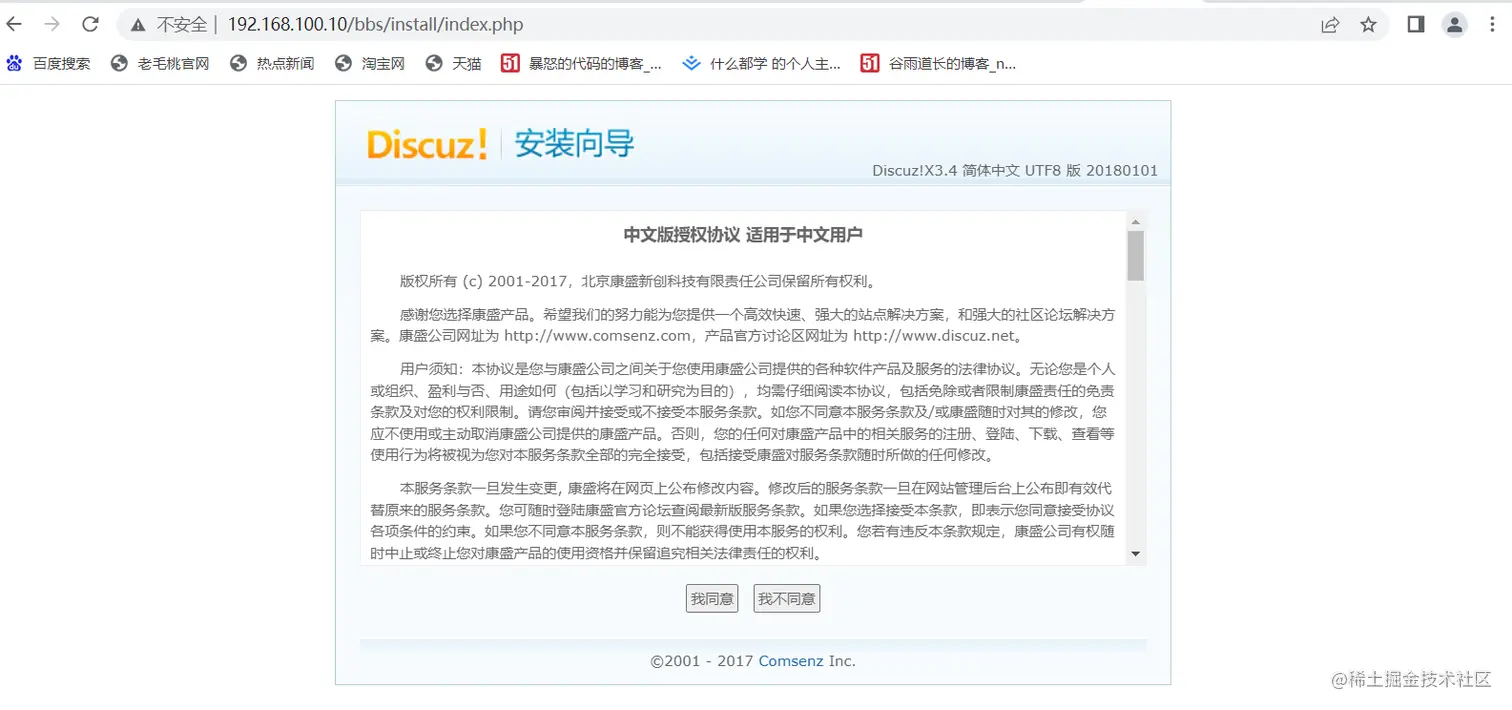Screen dimensions: 1512x710
Task: Click the browser forward arrow
Action: (x=52, y=24)
